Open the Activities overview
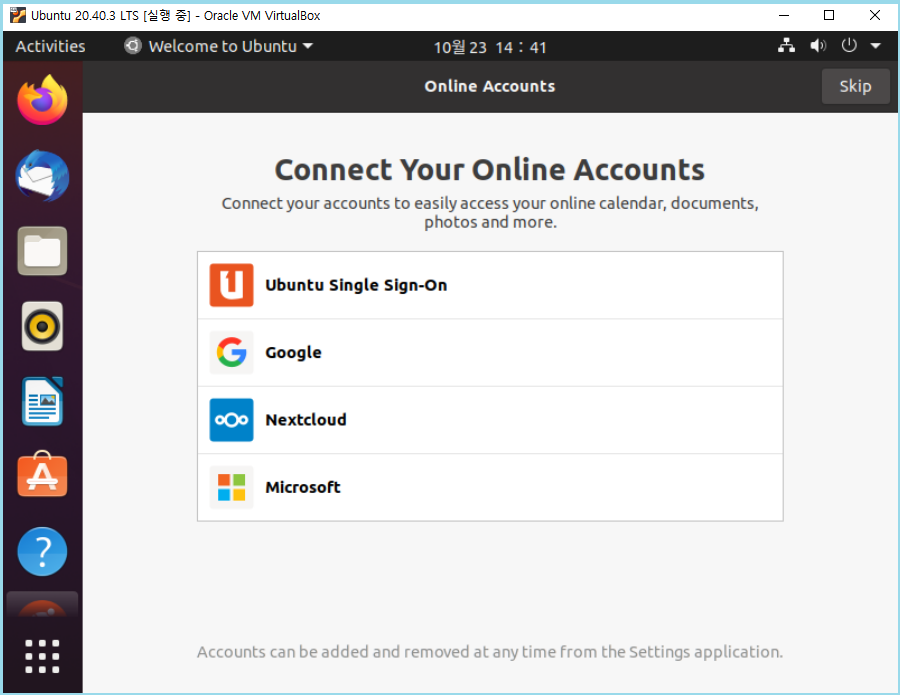 (50, 46)
